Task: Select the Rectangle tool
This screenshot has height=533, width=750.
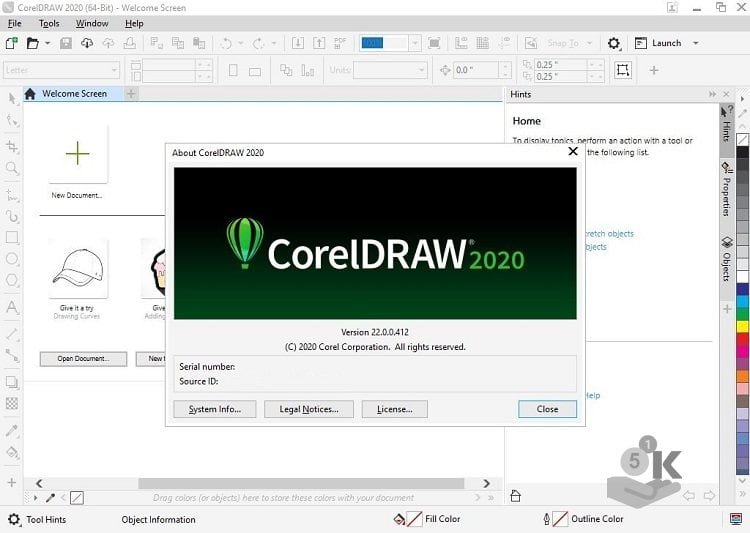Action: [x=12, y=237]
